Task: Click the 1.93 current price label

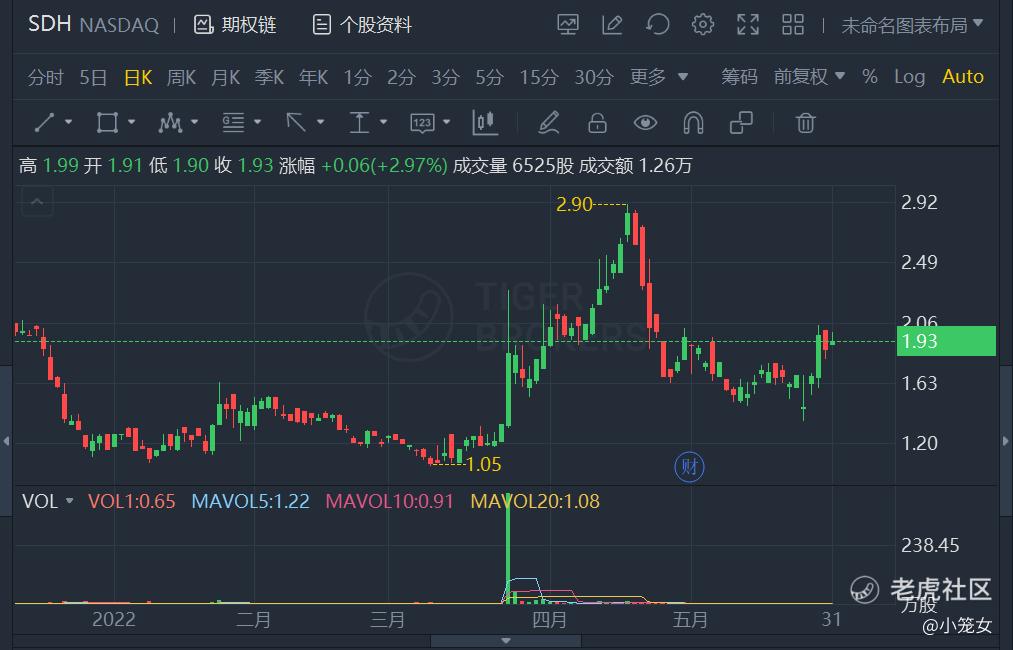Action: tap(946, 341)
